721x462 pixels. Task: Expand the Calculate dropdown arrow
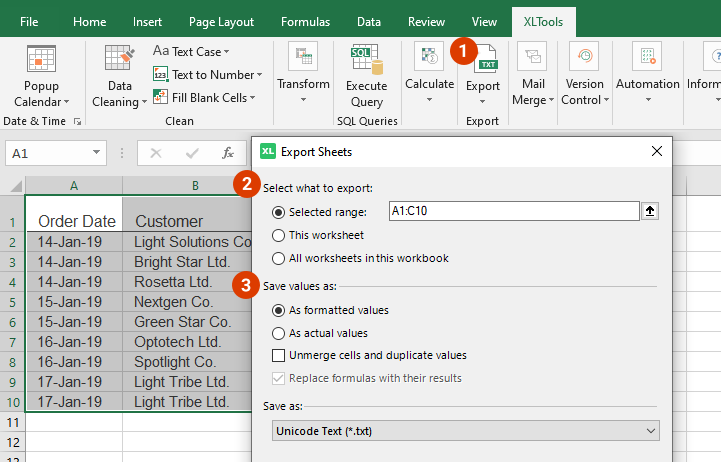point(429,99)
